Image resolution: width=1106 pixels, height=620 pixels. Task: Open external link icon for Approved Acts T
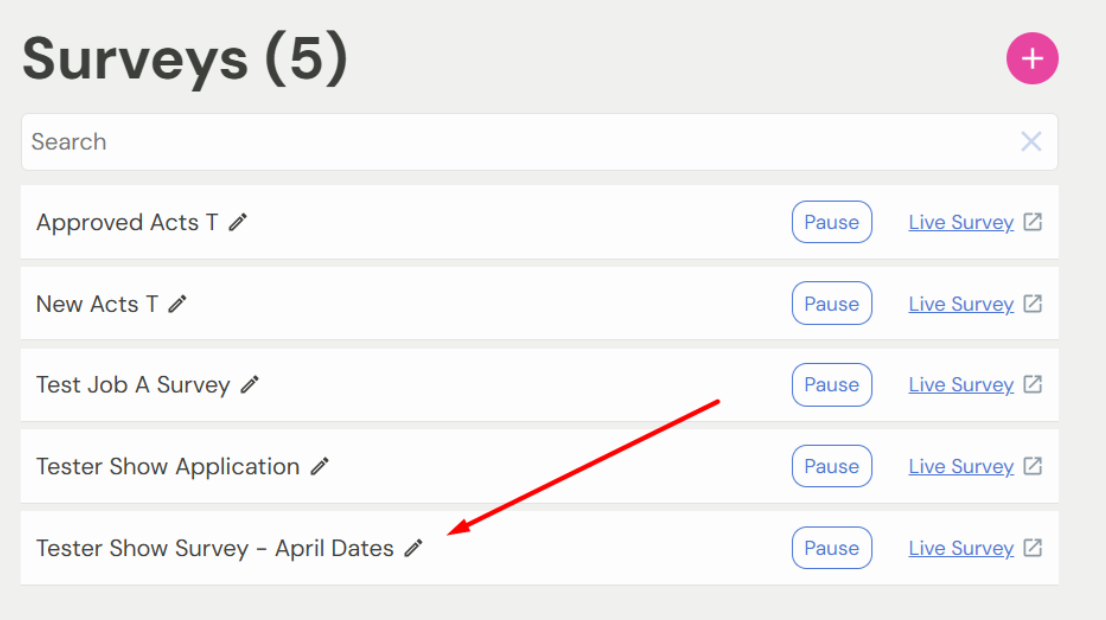(x=1033, y=222)
